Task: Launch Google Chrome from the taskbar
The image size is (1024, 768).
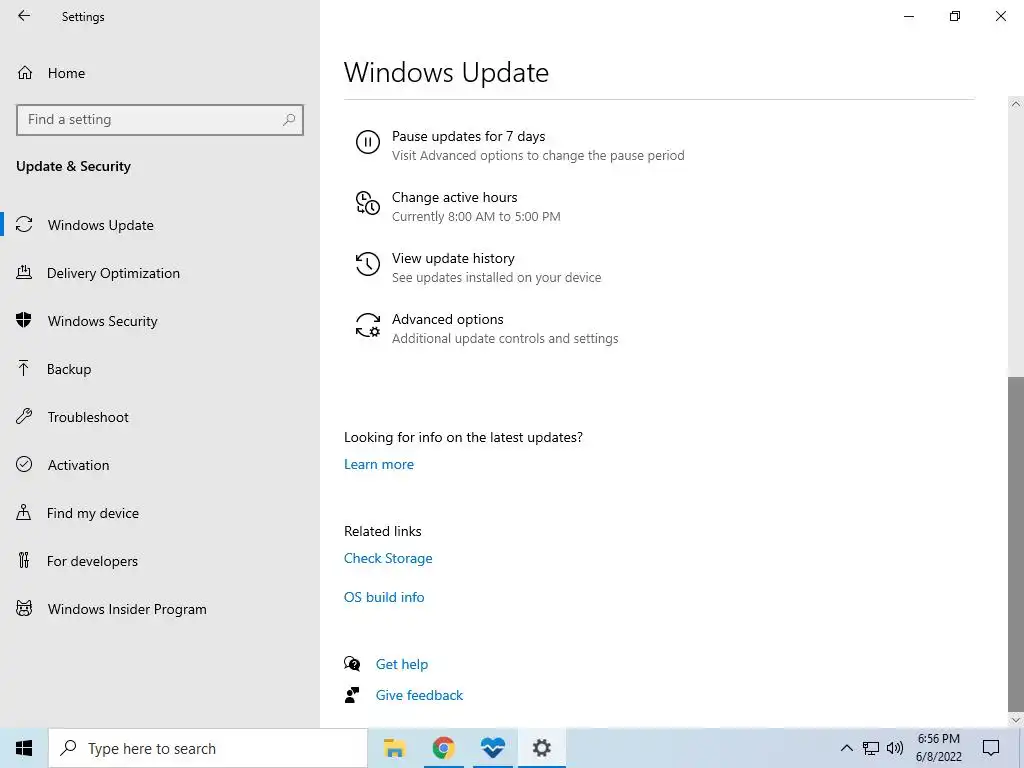Action: (x=443, y=748)
